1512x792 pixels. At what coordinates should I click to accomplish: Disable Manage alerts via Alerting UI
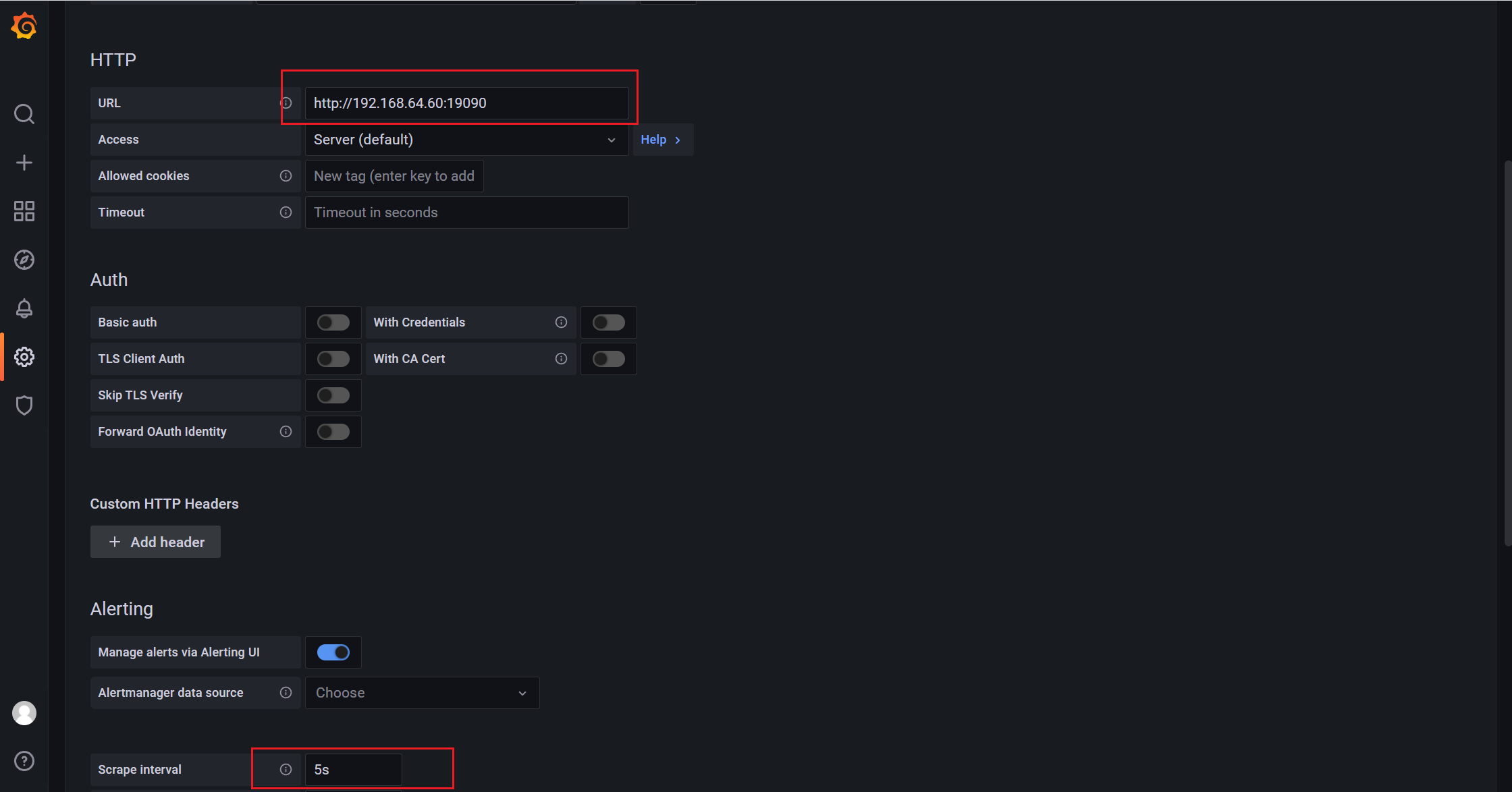[334, 652]
